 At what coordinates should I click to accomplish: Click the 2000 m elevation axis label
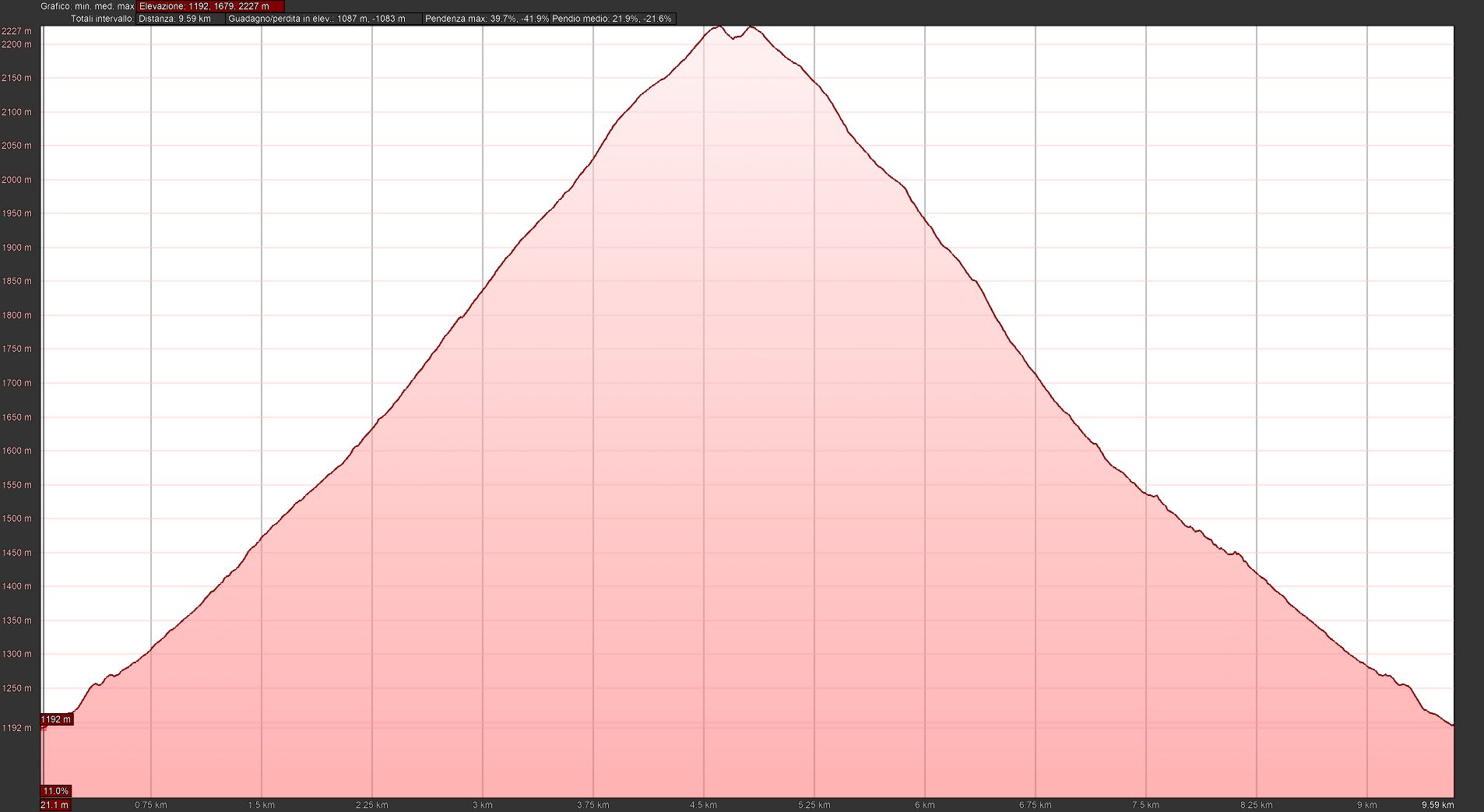coord(17,180)
